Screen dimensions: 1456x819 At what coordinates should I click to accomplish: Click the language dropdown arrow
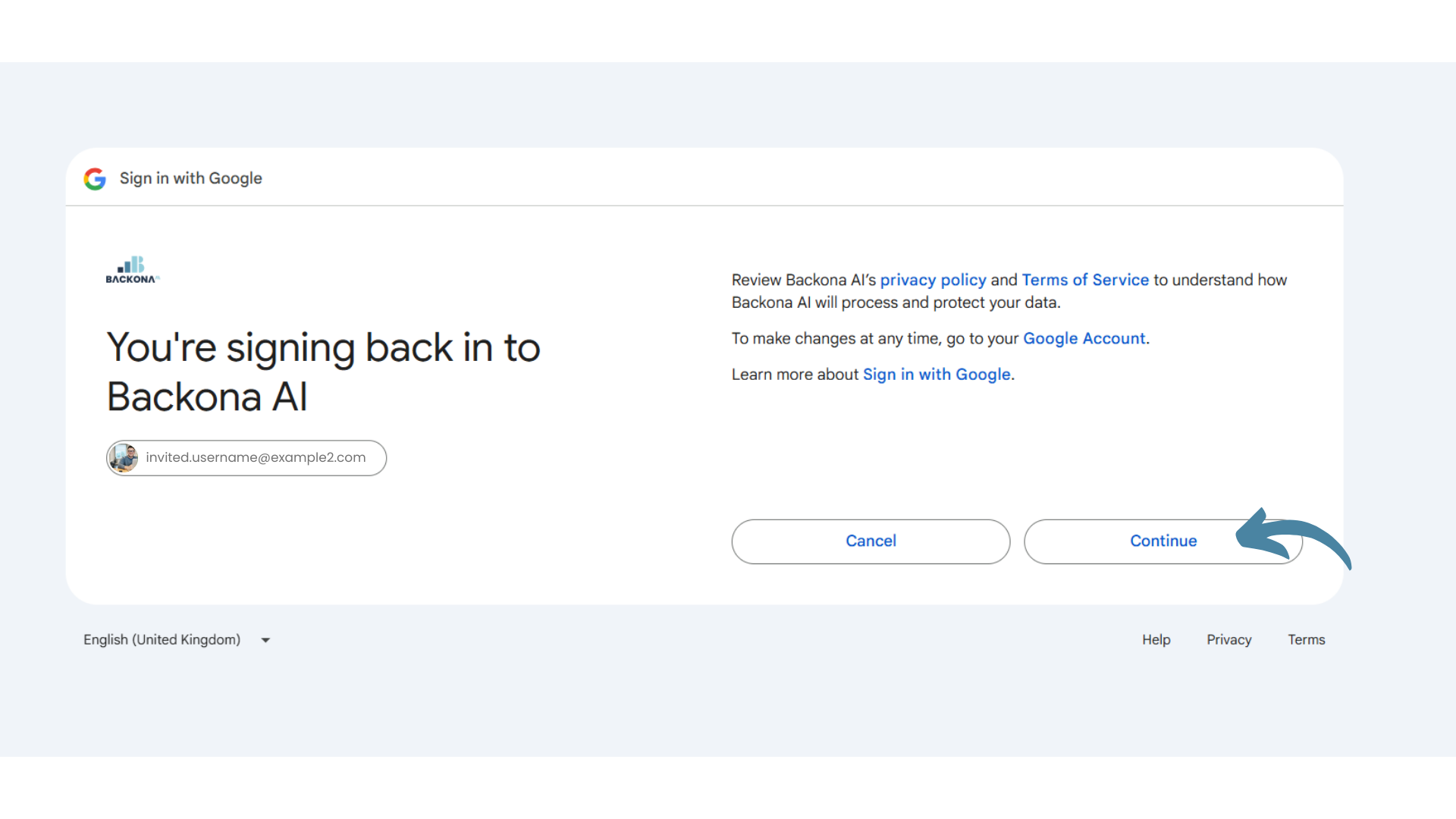tap(265, 641)
